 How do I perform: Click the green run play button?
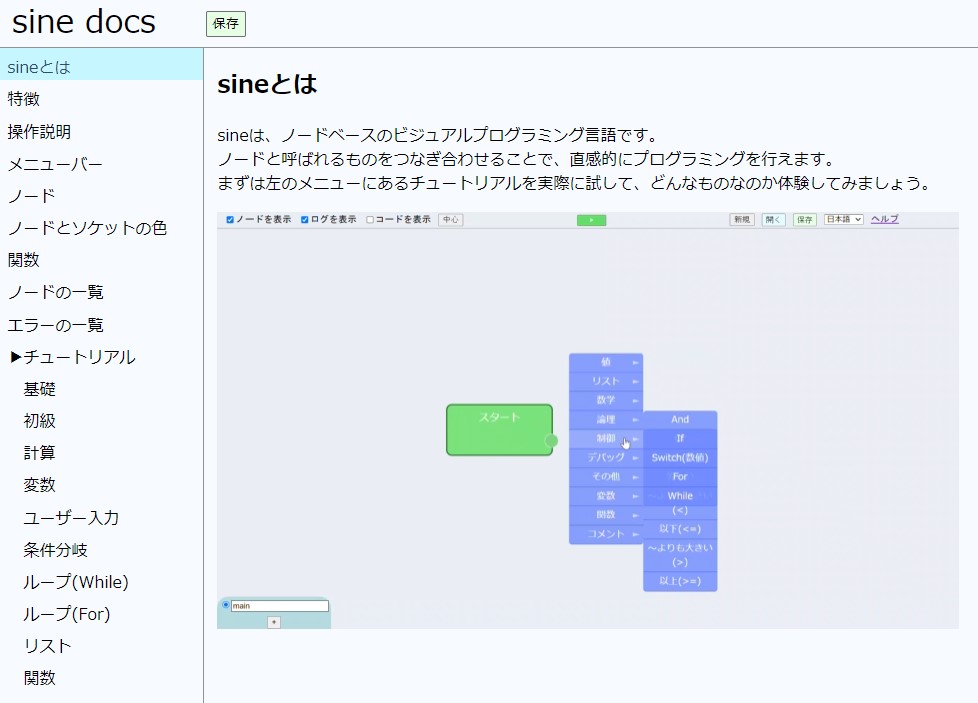[591, 220]
